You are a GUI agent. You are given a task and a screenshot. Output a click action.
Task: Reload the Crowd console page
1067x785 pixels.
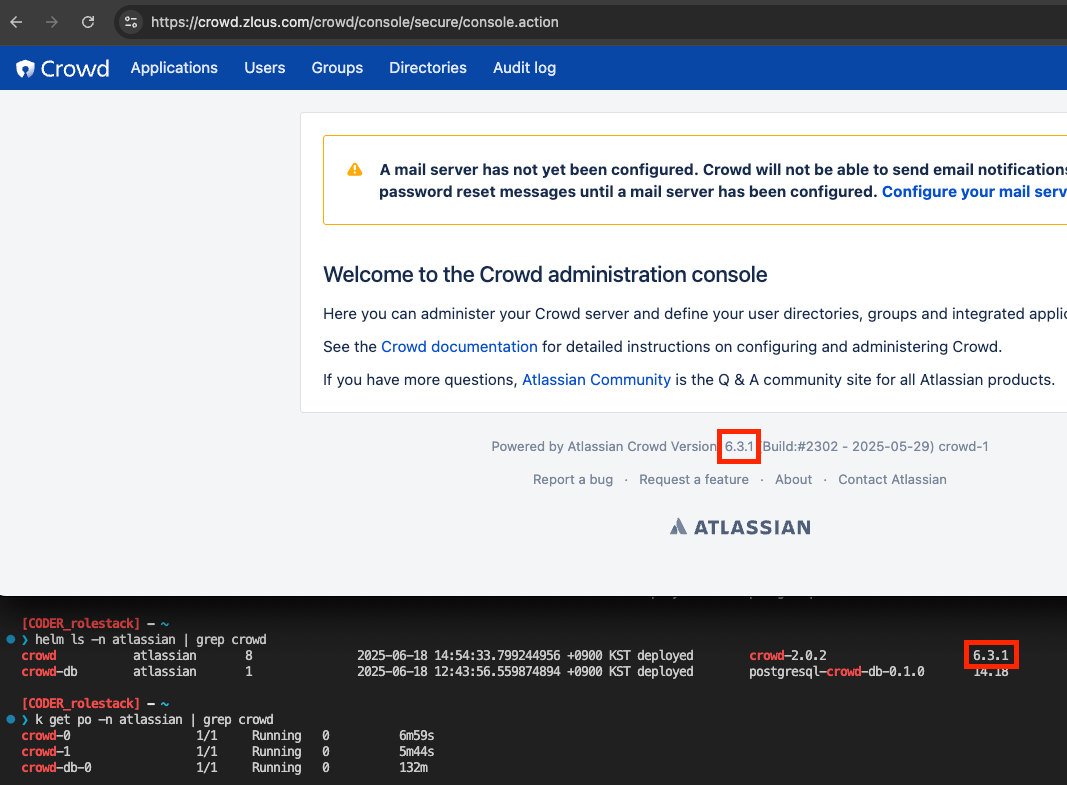click(x=88, y=22)
